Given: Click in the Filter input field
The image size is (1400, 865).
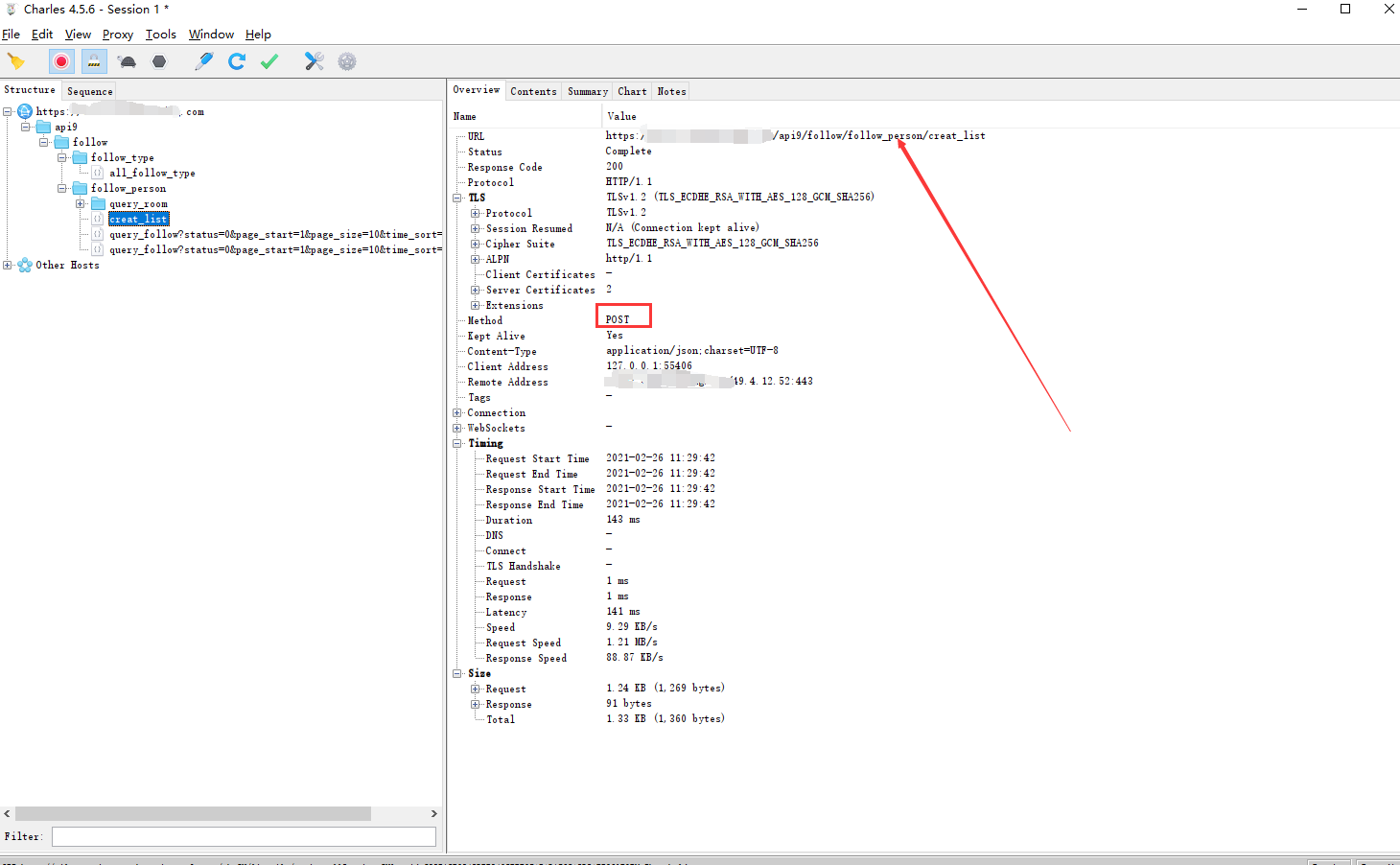Looking at the screenshot, I should point(244,836).
